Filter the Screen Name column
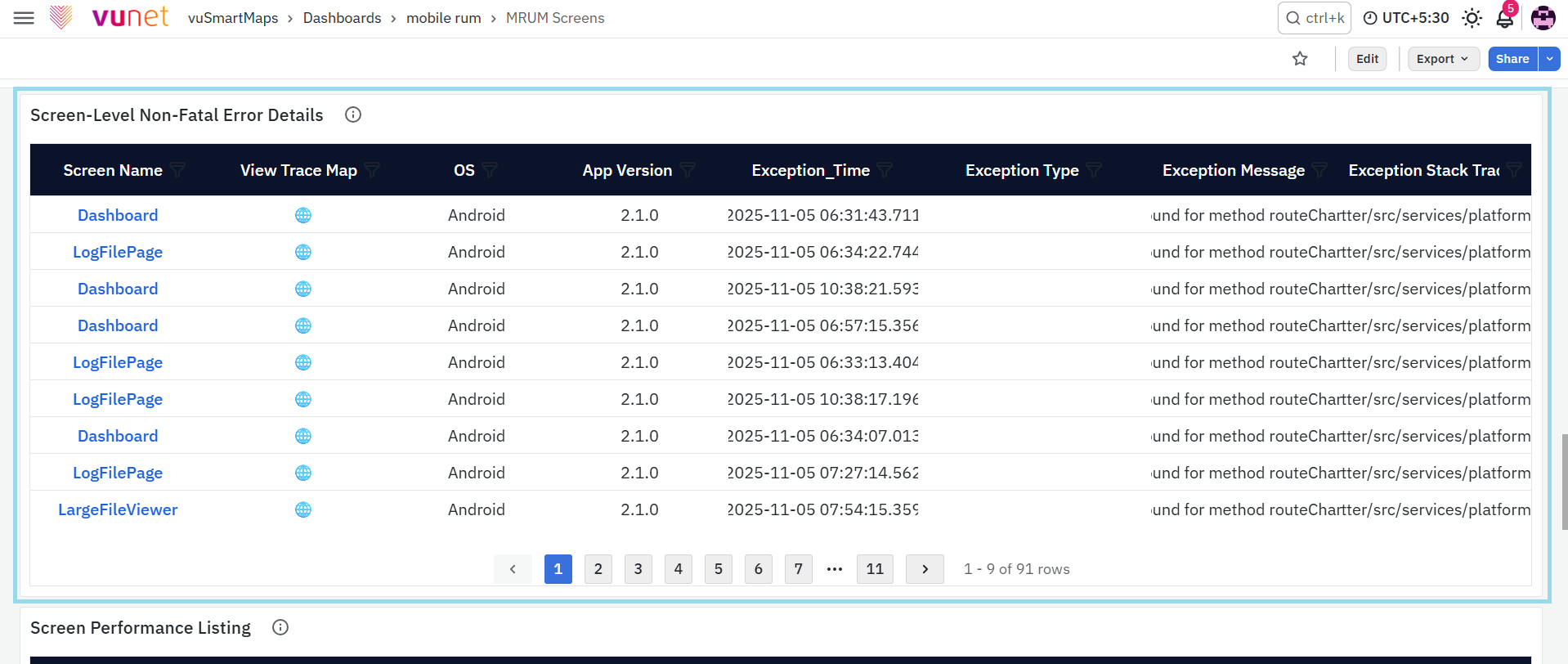This screenshot has width=1568, height=664. coord(177,170)
